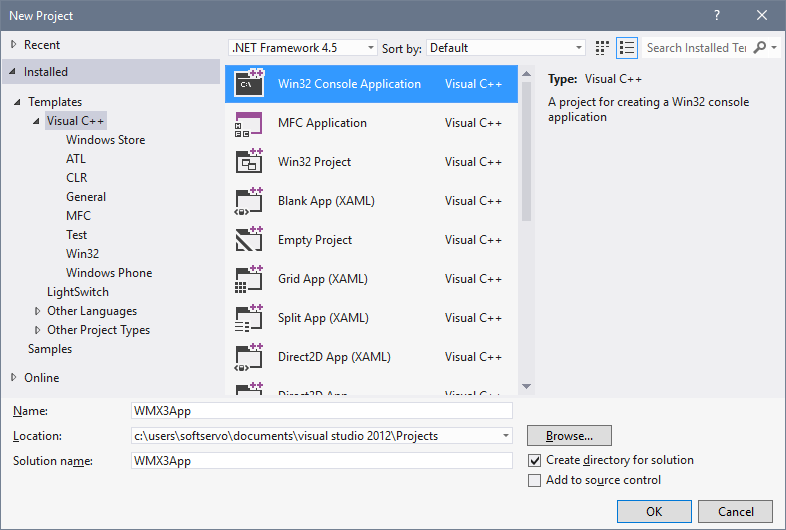Viewport: 786px width, 530px height.
Task: Click the OK button
Action: pos(654,511)
